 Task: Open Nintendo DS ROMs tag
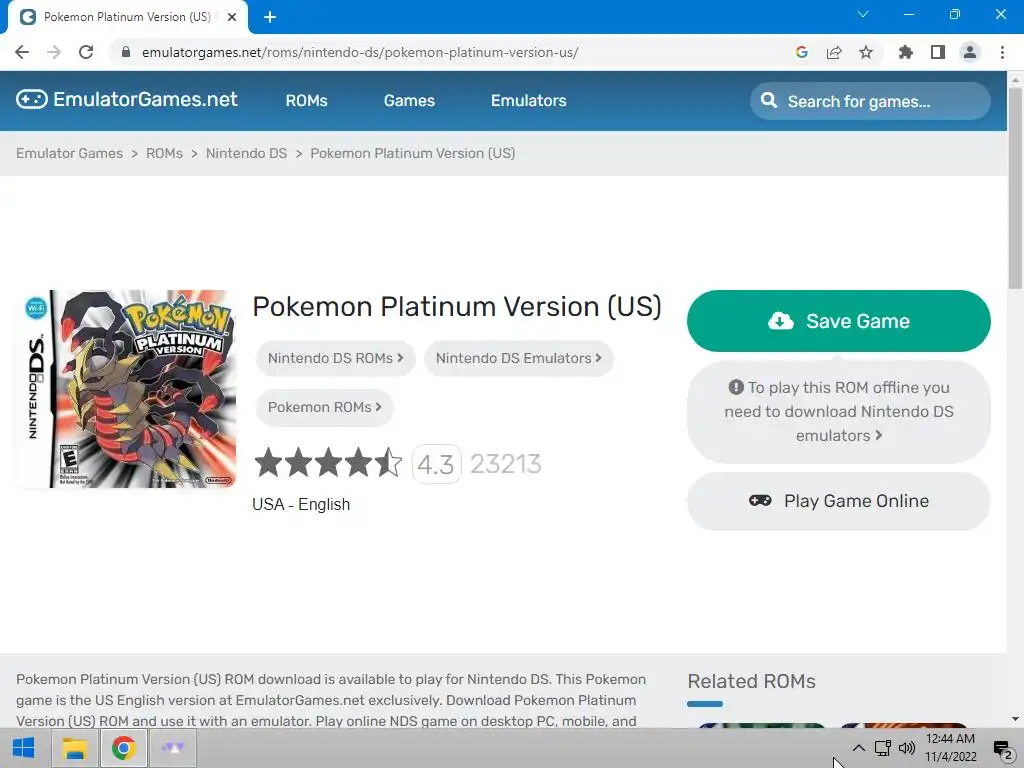coord(336,359)
